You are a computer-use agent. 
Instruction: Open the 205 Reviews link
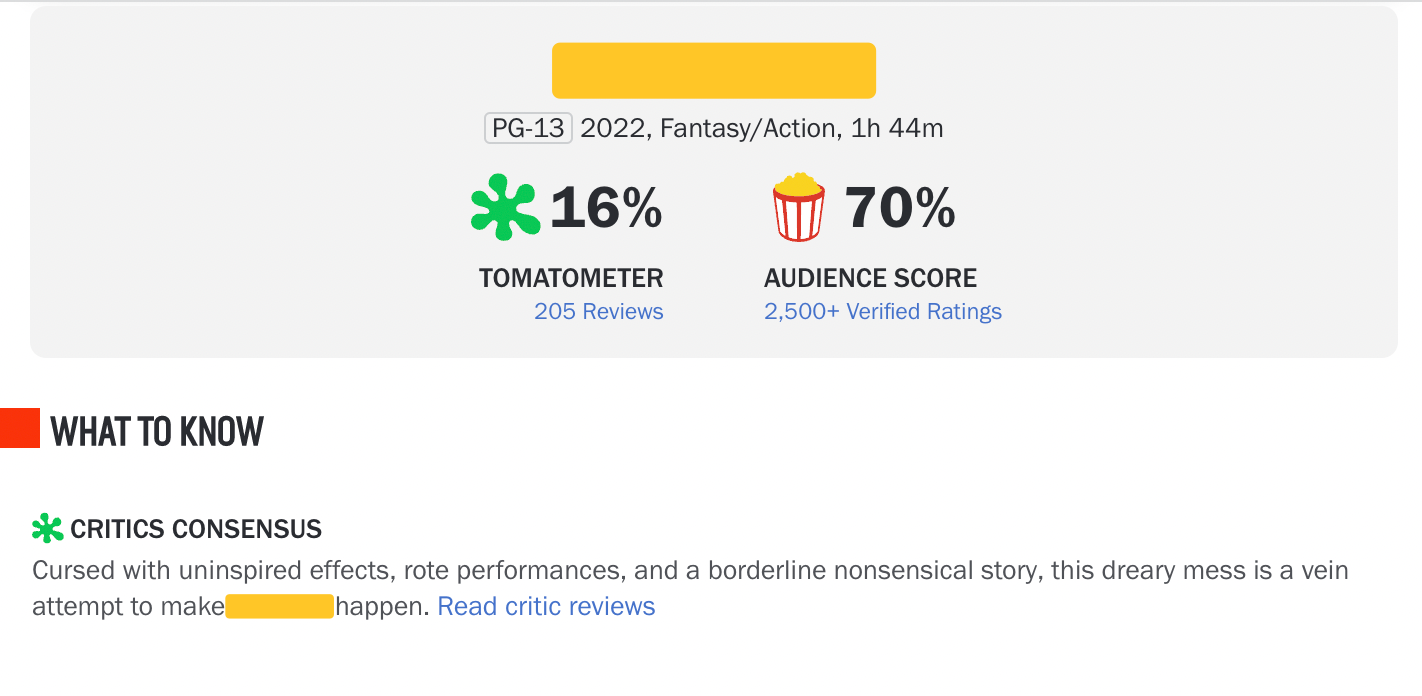(598, 311)
